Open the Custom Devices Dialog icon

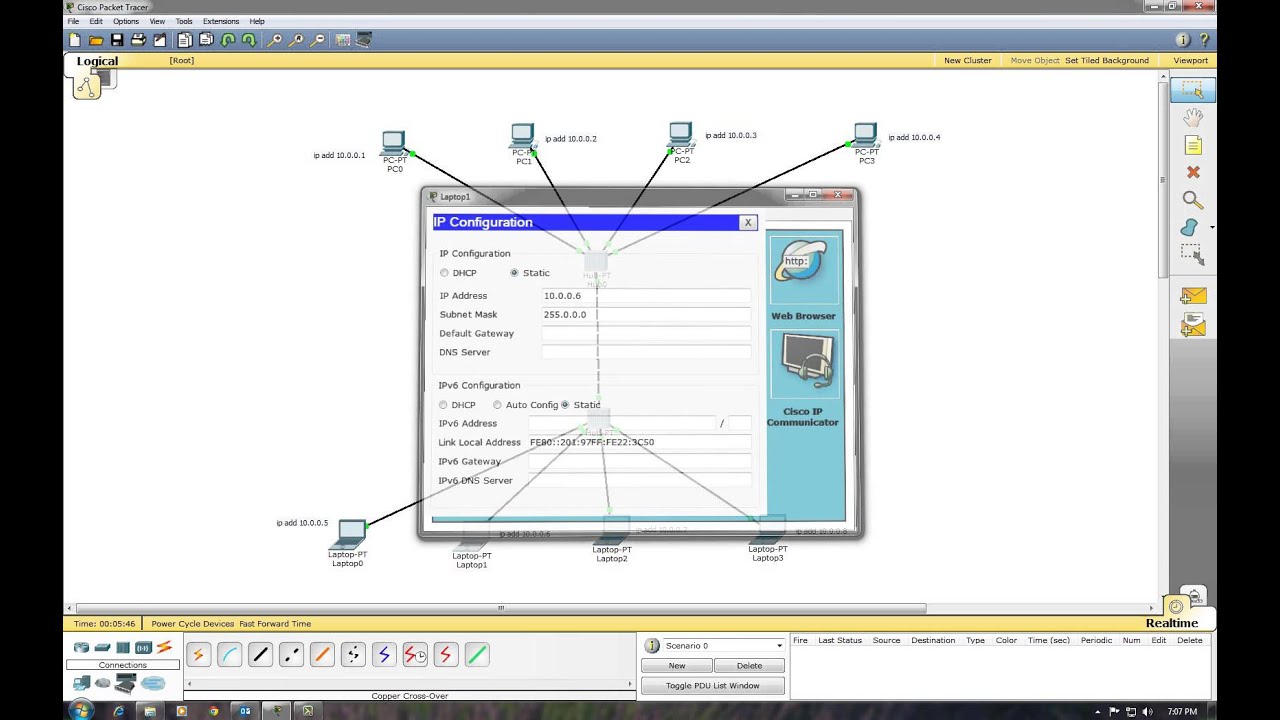click(364, 40)
